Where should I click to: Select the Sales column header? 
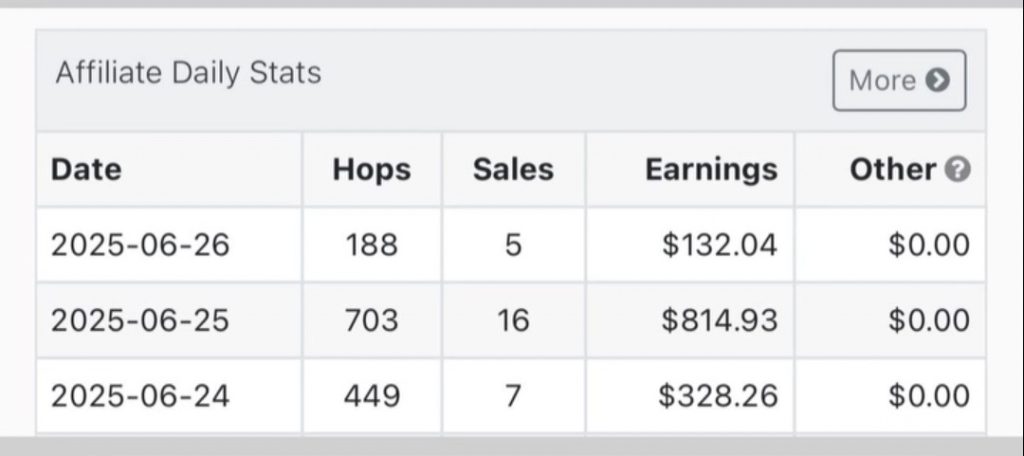[513, 170]
